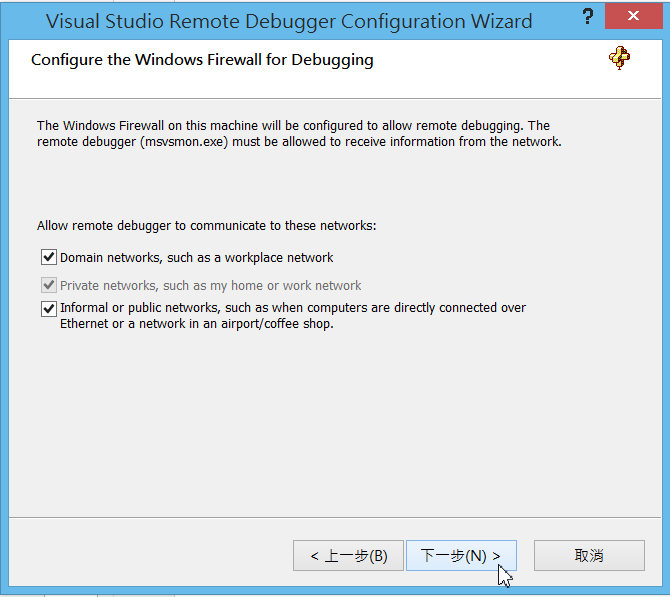
Task: Click the disabled Private networks checkbox
Action: point(49,285)
